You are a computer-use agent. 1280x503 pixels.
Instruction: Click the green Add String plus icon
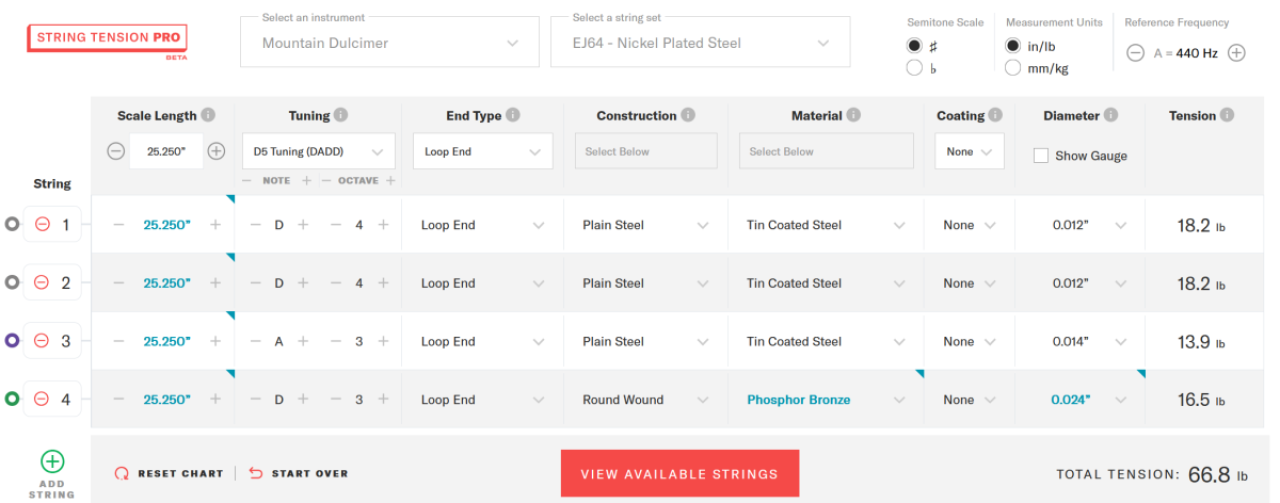pos(52,461)
